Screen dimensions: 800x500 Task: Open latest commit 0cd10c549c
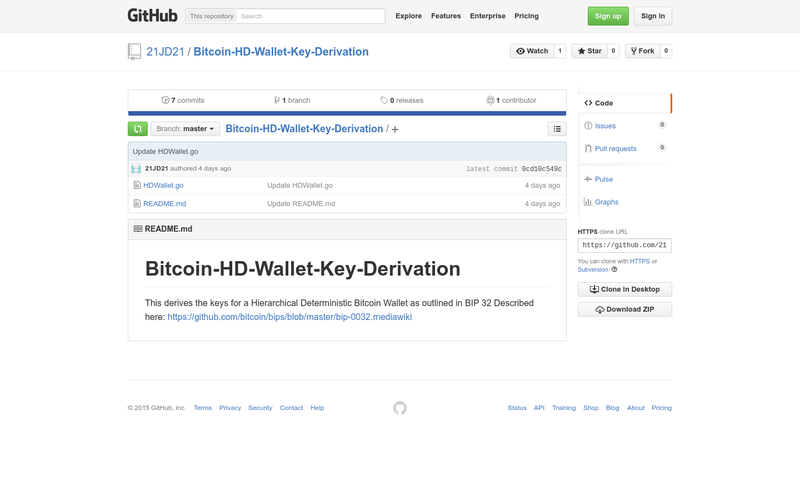pos(541,169)
